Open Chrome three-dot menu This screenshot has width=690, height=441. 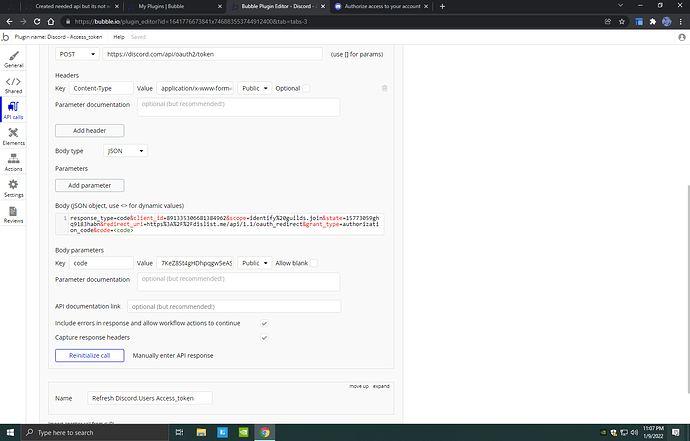681,21
